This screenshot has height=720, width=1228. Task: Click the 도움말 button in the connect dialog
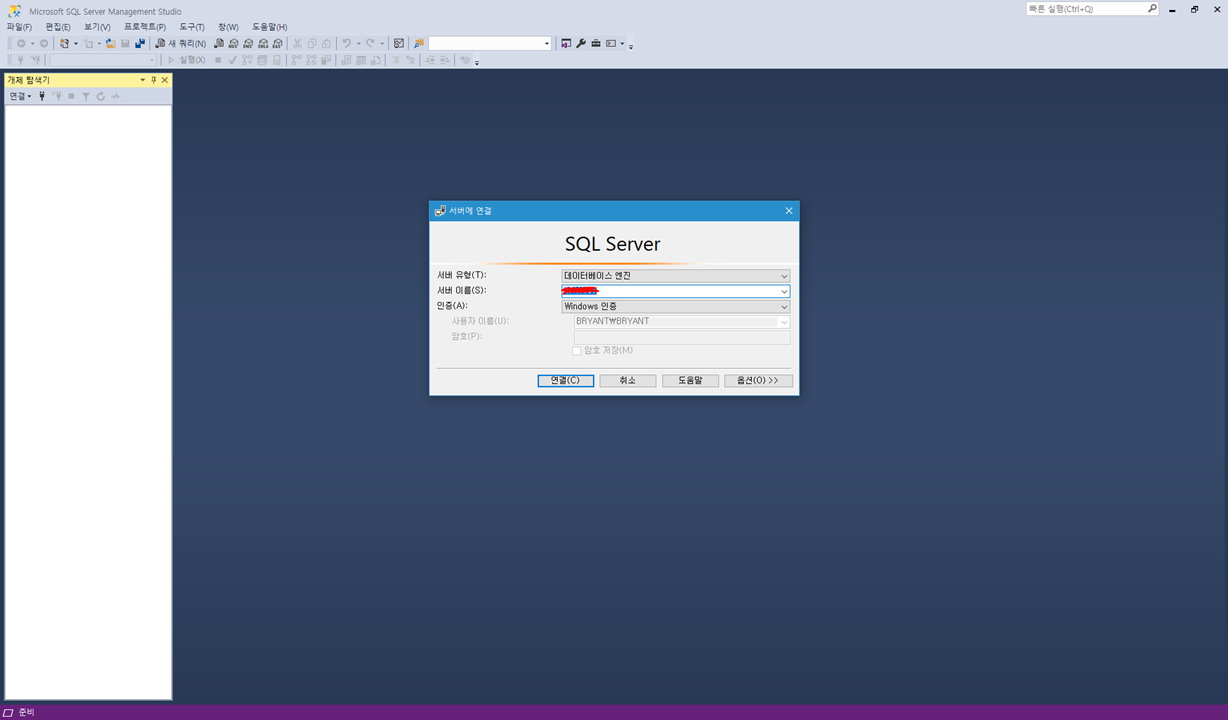click(690, 381)
